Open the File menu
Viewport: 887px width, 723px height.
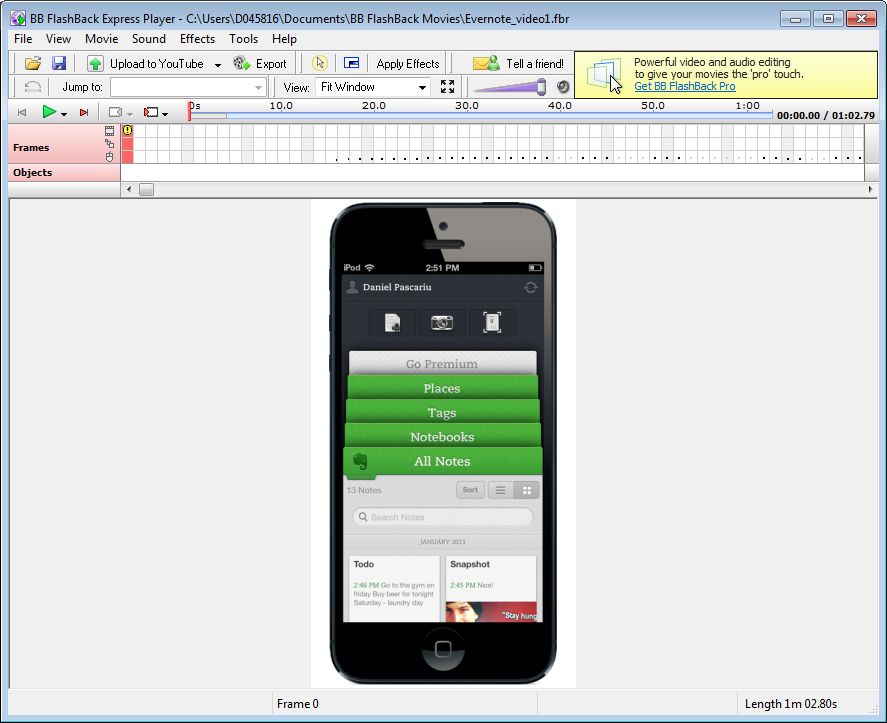tap(23, 38)
